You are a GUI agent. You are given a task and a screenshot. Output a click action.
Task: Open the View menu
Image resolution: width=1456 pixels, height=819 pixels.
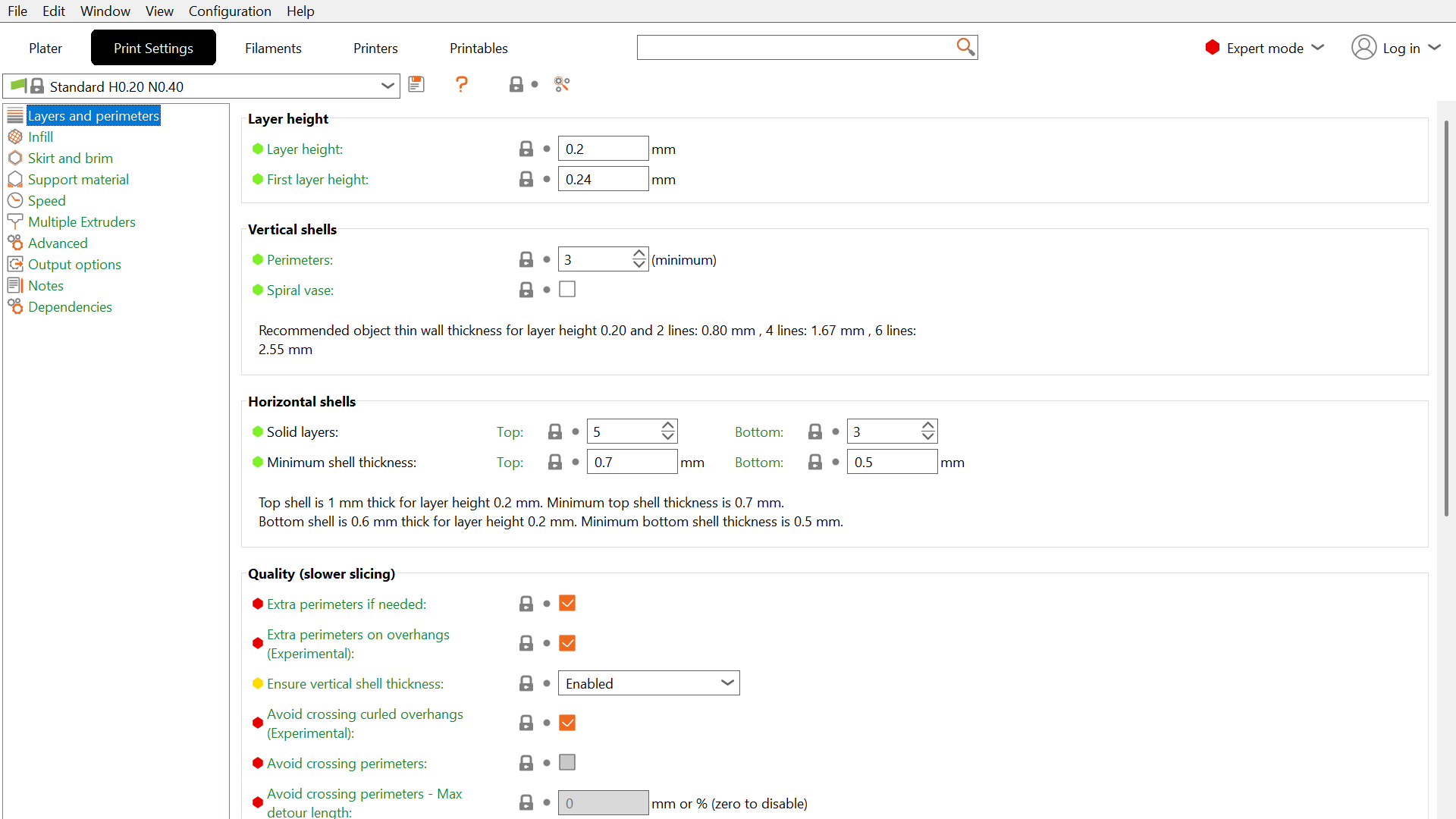pyautogui.click(x=159, y=11)
